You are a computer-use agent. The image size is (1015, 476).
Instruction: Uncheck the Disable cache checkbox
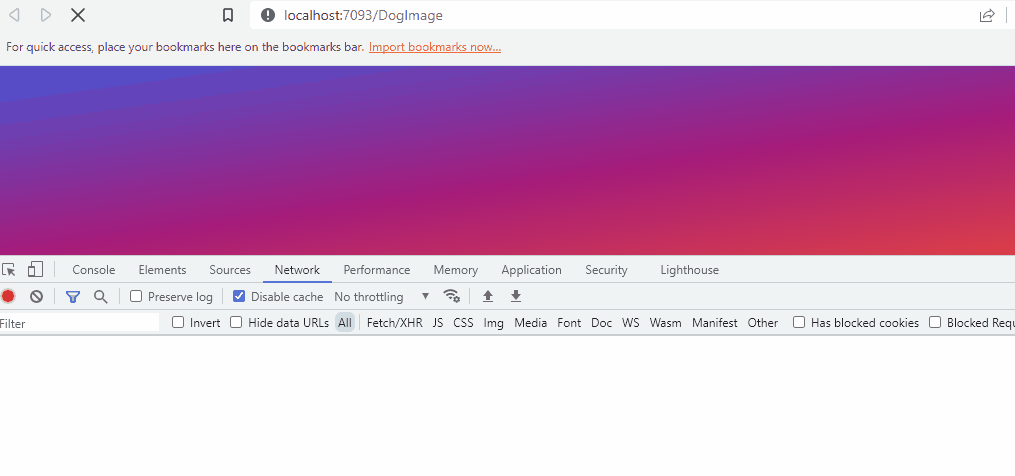coord(239,296)
